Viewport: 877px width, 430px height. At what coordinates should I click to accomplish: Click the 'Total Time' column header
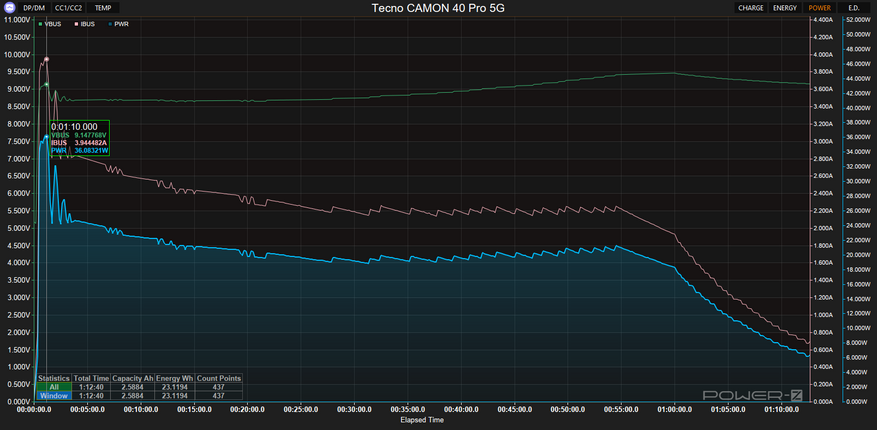(92, 379)
